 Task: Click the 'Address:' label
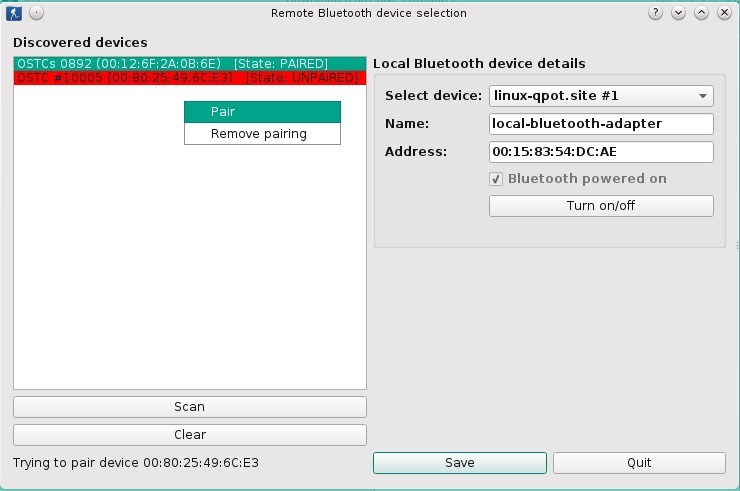click(416, 152)
